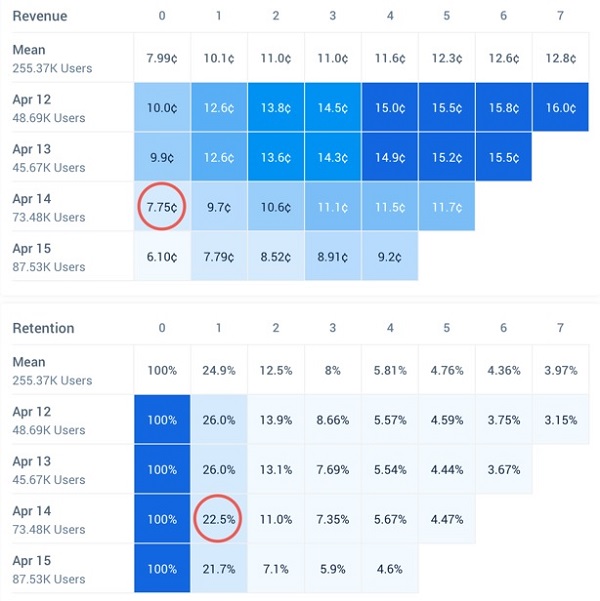Click the circled 7.75¢ revenue cell

tap(161, 205)
